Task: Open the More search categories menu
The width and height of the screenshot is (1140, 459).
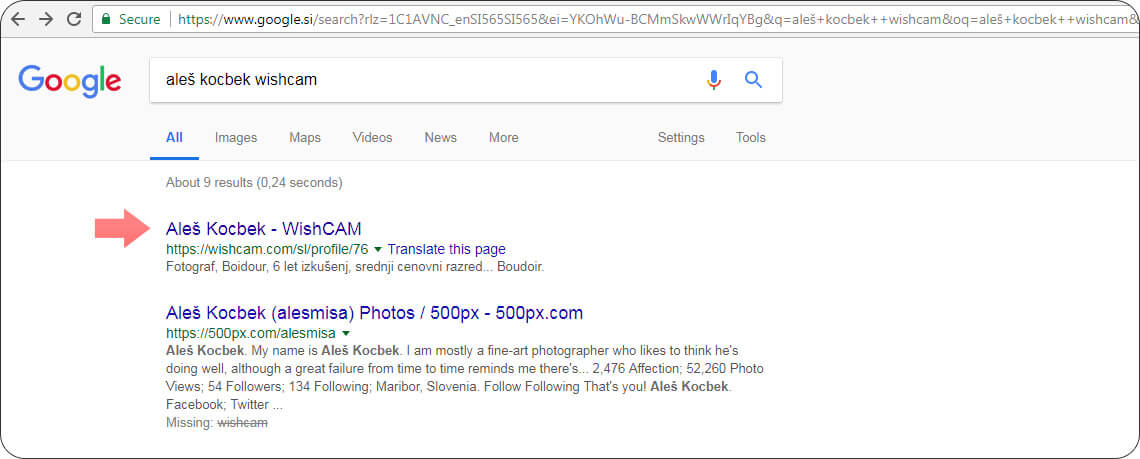Action: point(503,138)
